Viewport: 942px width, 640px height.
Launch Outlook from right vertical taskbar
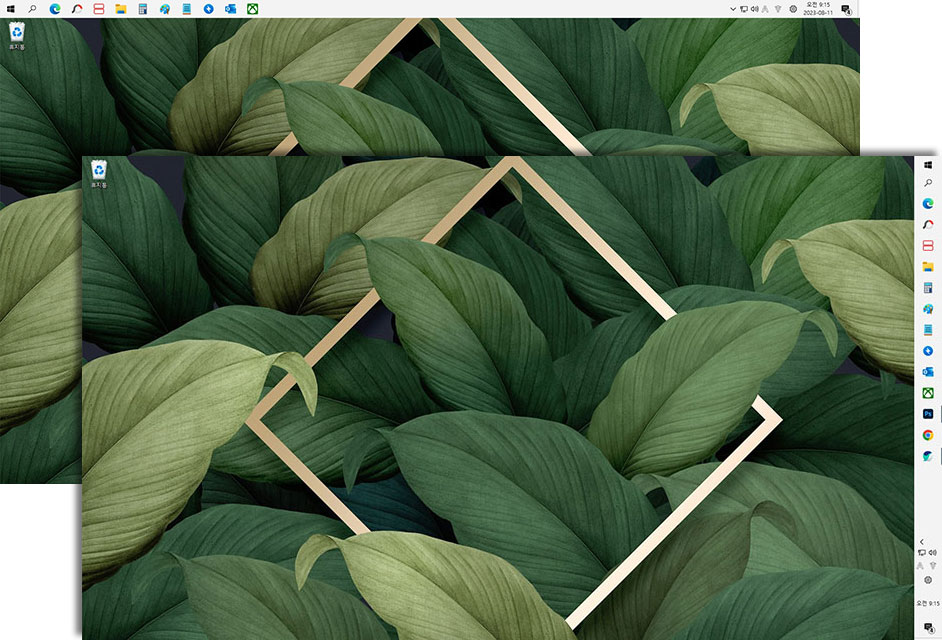pos(928,372)
